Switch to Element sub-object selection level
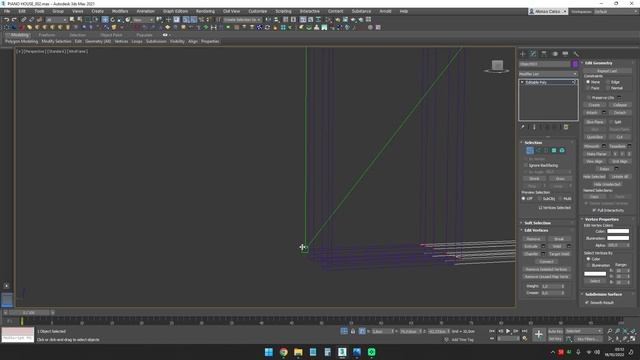This screenshot has height=360, width=640. point(562,151)
